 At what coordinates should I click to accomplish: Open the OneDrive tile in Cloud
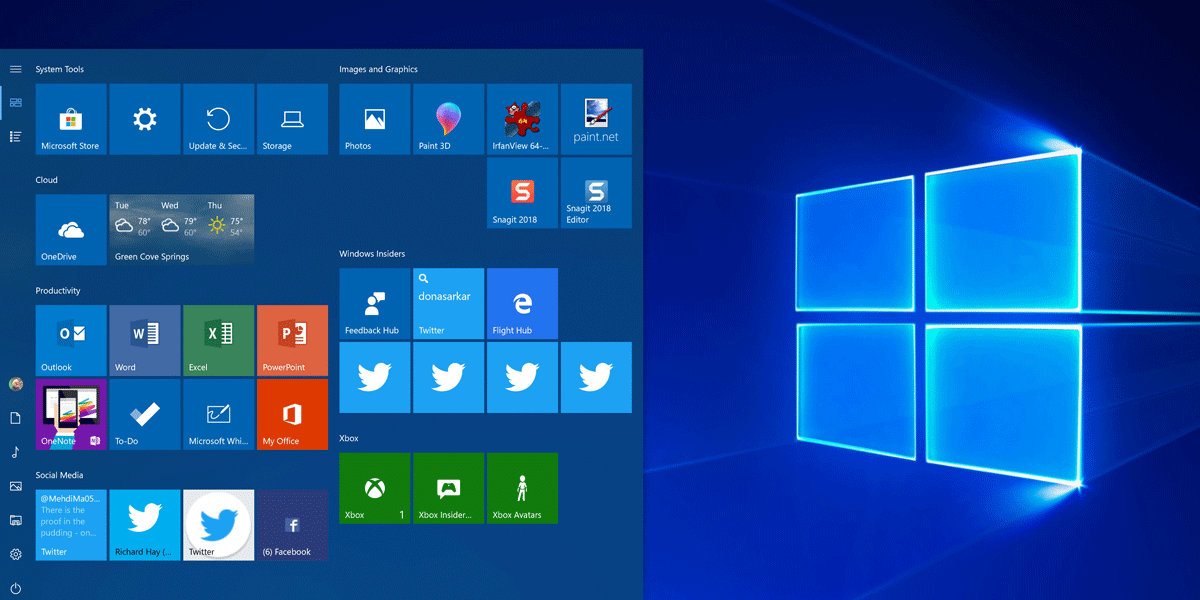70,230
